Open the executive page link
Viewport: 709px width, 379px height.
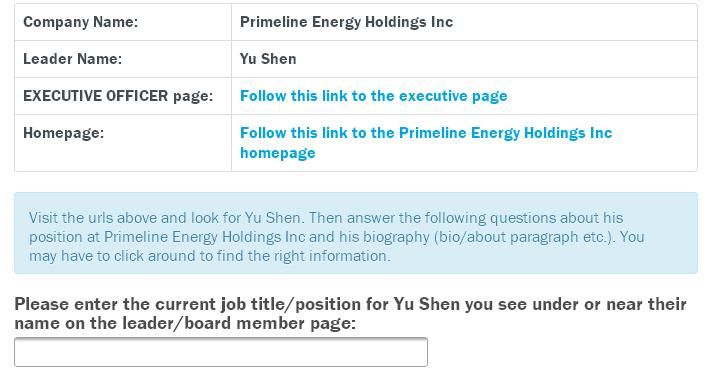tap(373, 96)
